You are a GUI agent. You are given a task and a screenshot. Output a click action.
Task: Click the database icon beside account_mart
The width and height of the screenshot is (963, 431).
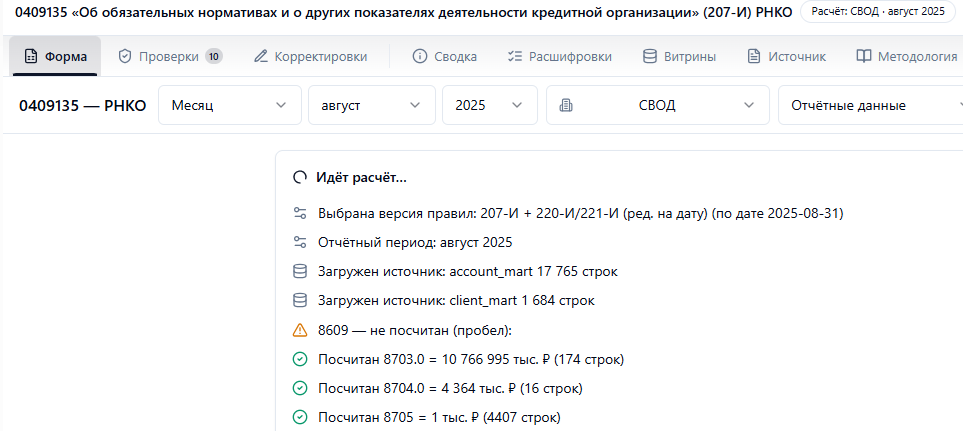300,271
